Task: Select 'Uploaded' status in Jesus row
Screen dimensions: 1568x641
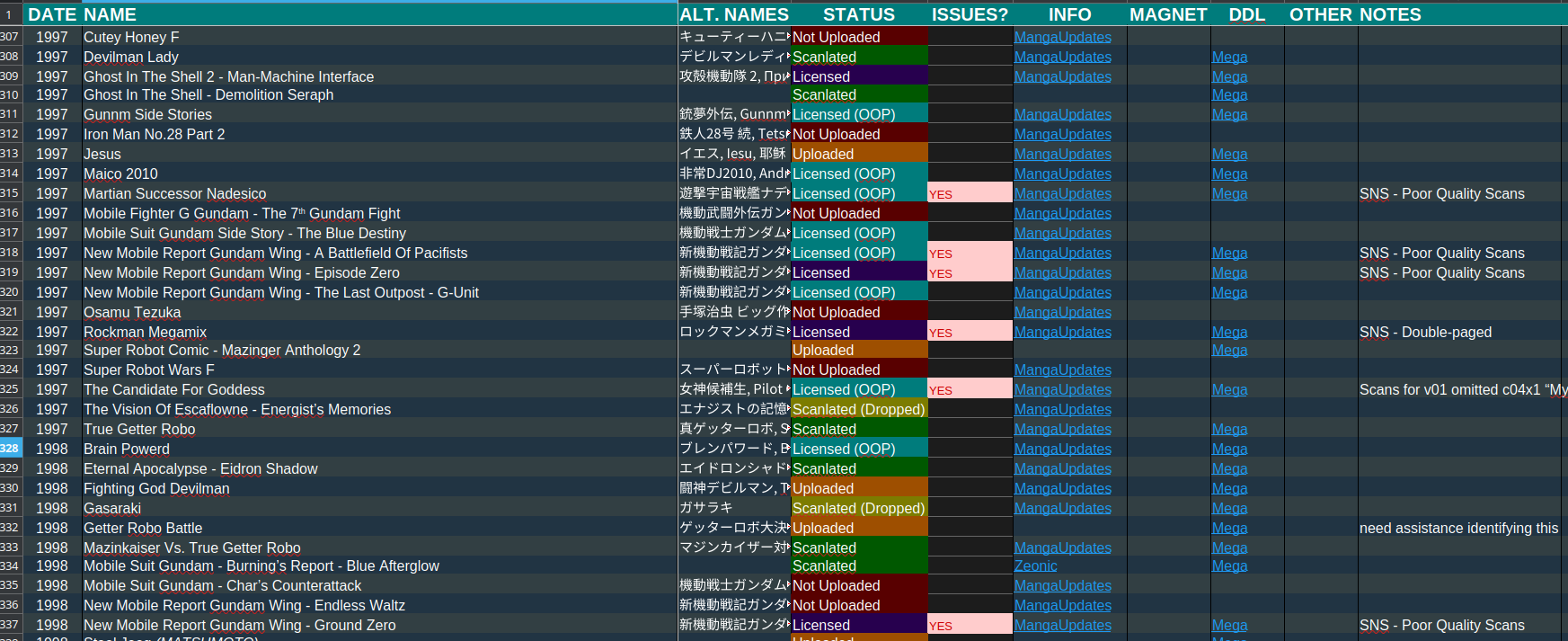Action: pyautogui.click(x=859, y=154)
